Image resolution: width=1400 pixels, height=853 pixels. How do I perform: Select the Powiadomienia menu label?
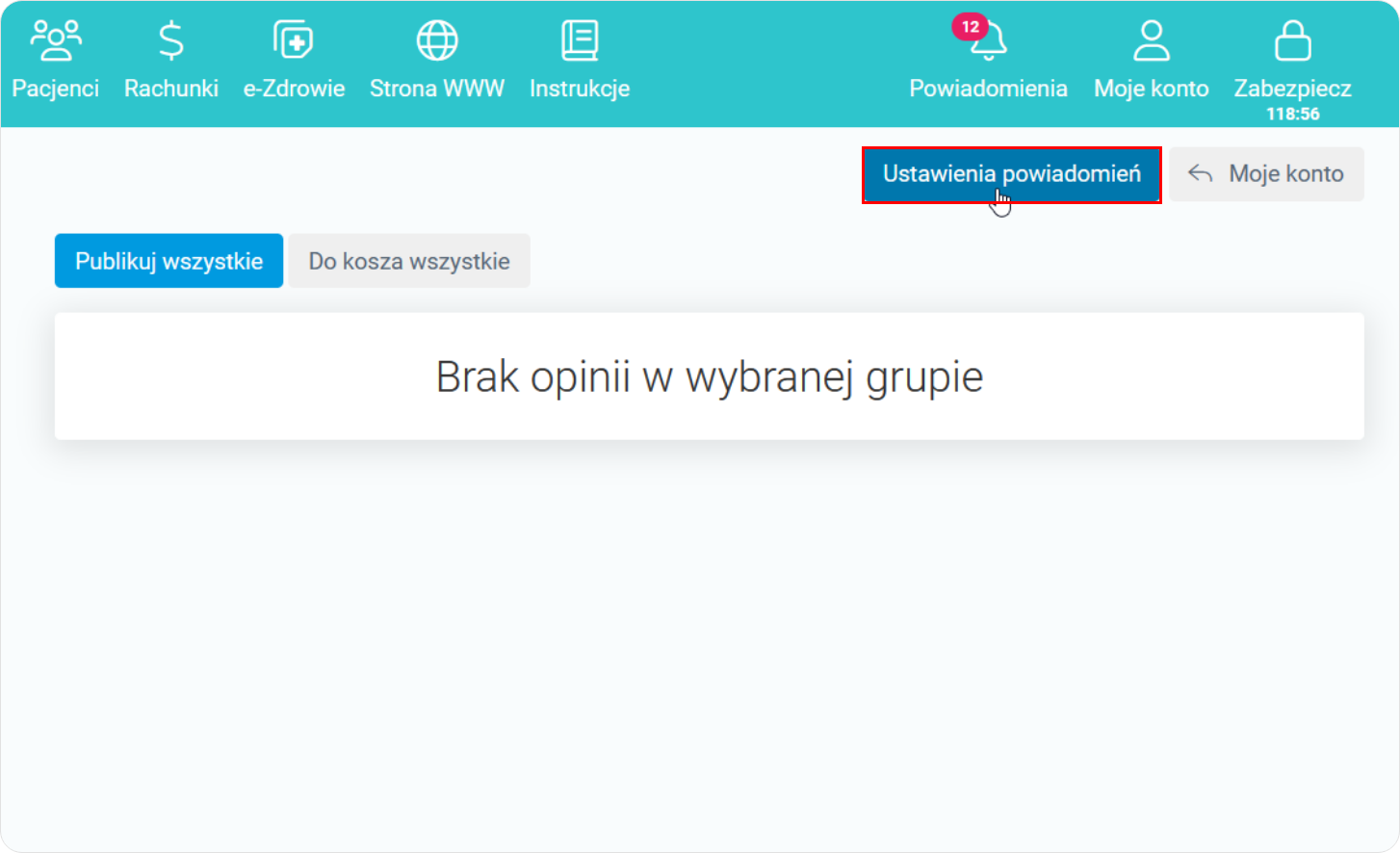tap(989, 89)
